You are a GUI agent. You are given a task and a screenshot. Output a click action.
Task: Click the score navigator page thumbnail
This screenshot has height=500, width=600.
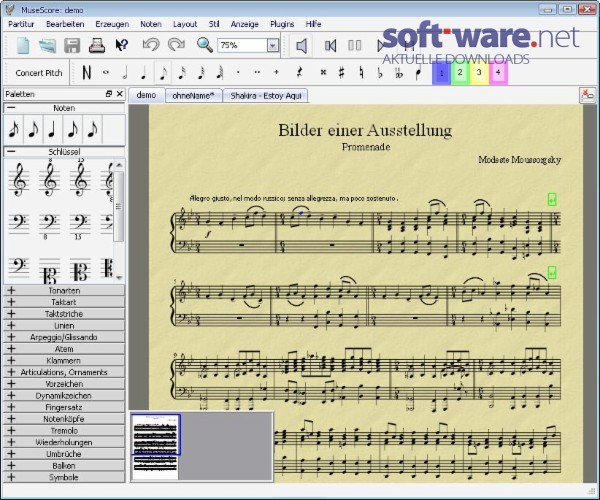(155, 446)
